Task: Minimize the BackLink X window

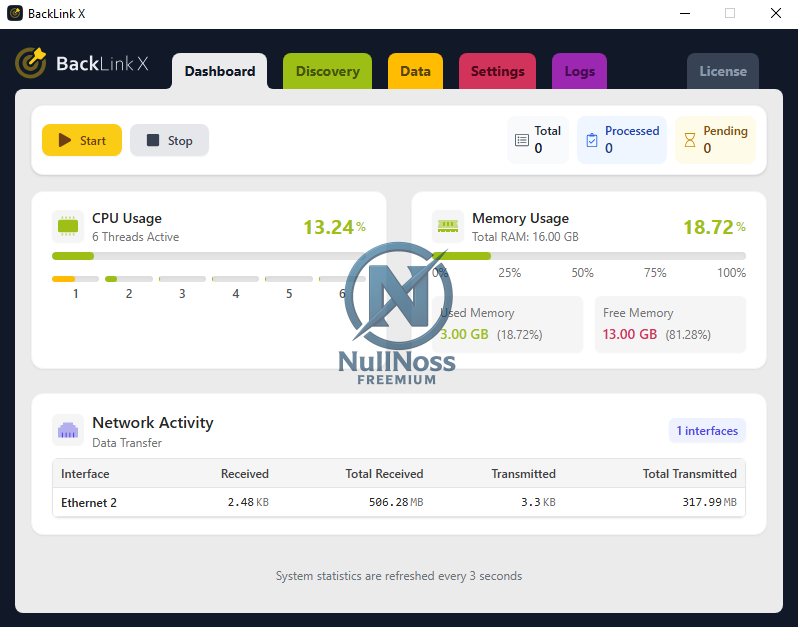Action: coord(685,13)
